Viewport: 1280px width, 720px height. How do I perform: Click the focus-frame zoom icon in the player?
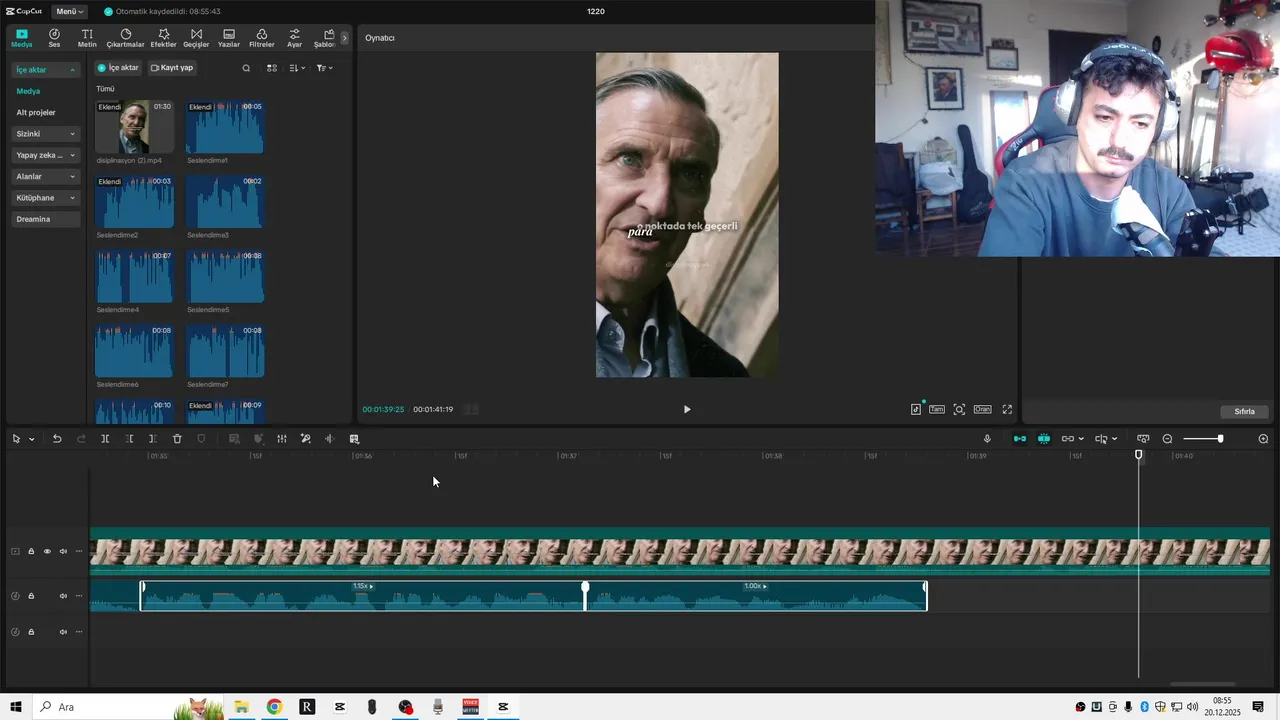(x=959, y=409)
